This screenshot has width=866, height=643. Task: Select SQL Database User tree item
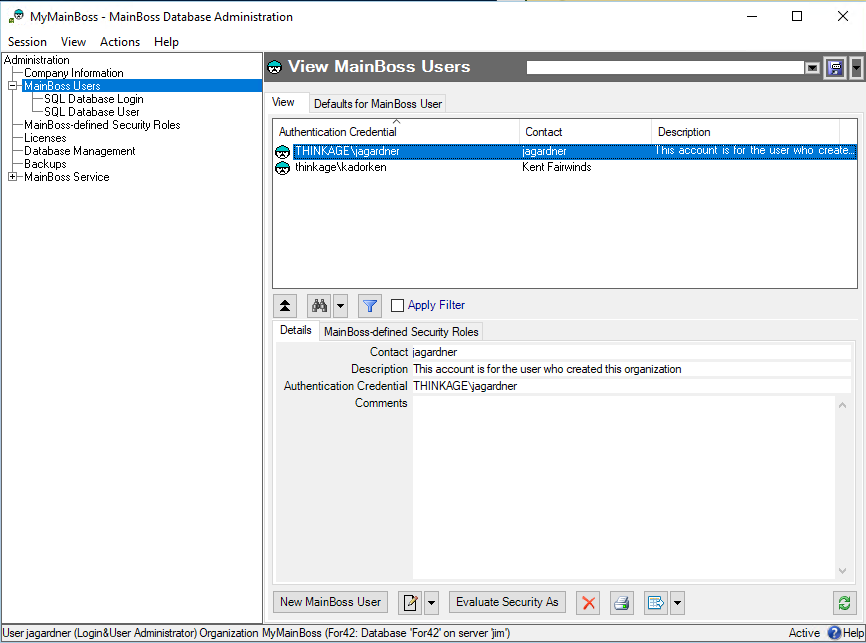click(x=91, y=112)
